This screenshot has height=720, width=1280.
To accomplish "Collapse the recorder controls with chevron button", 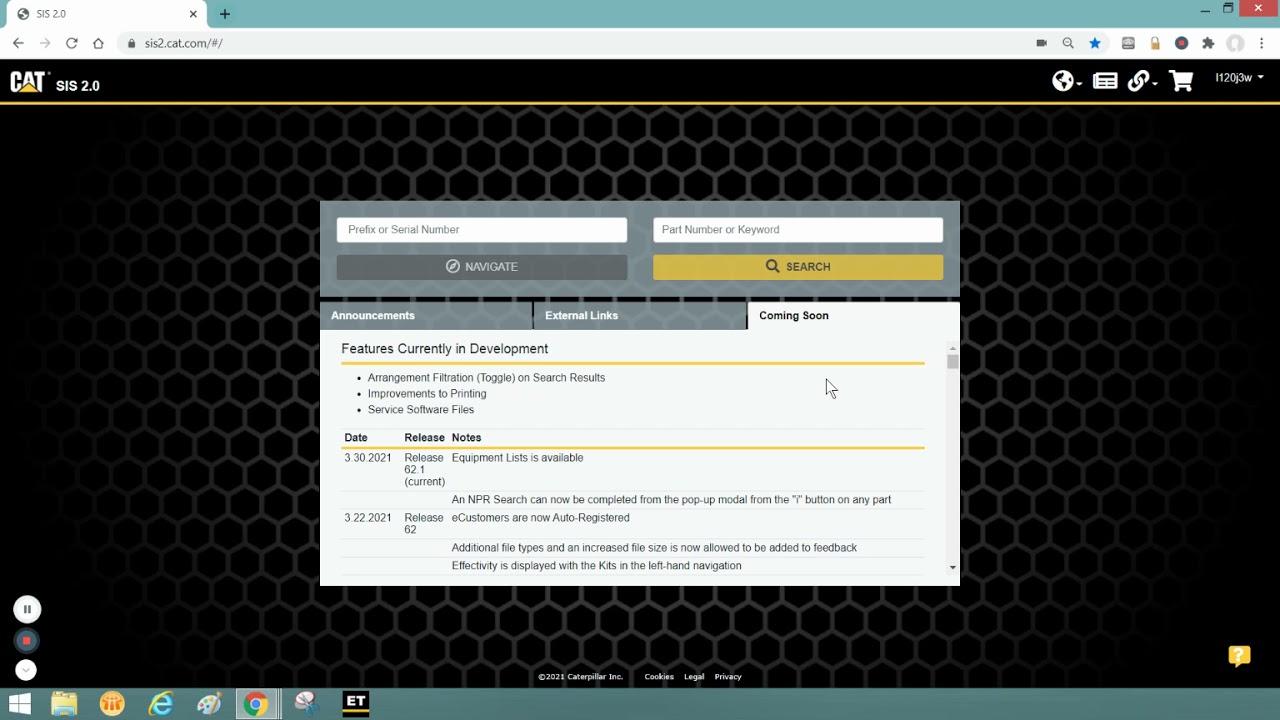I will coord(27,670).
